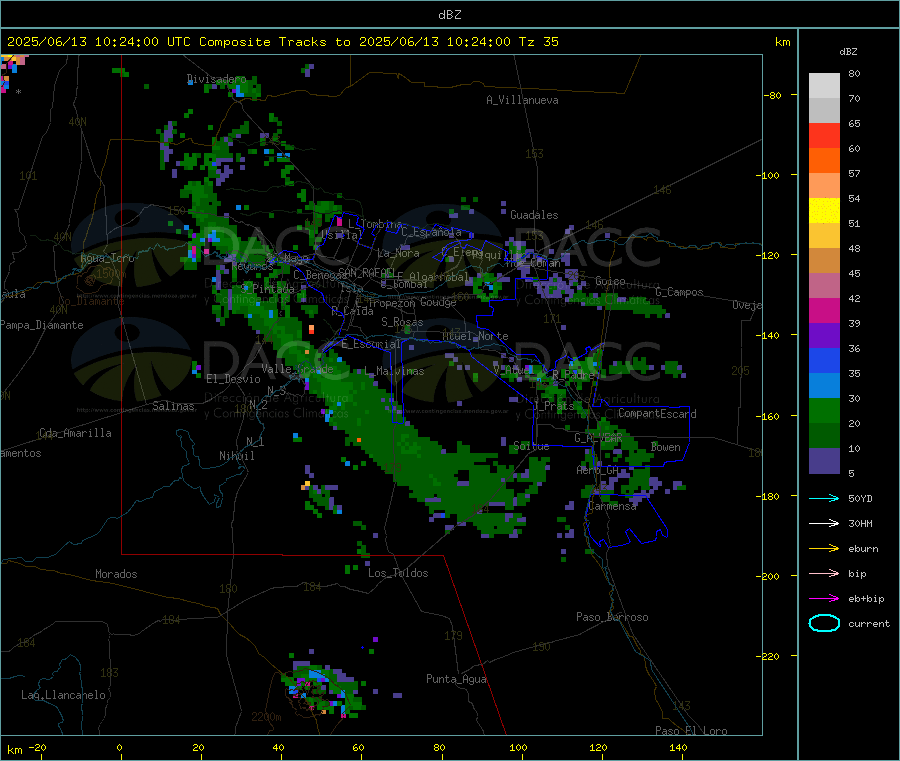Pick the light blue 35-30 dBZ swatch
Screen dimensions: 900x761
pyautogui.click(x=824, y=386)
